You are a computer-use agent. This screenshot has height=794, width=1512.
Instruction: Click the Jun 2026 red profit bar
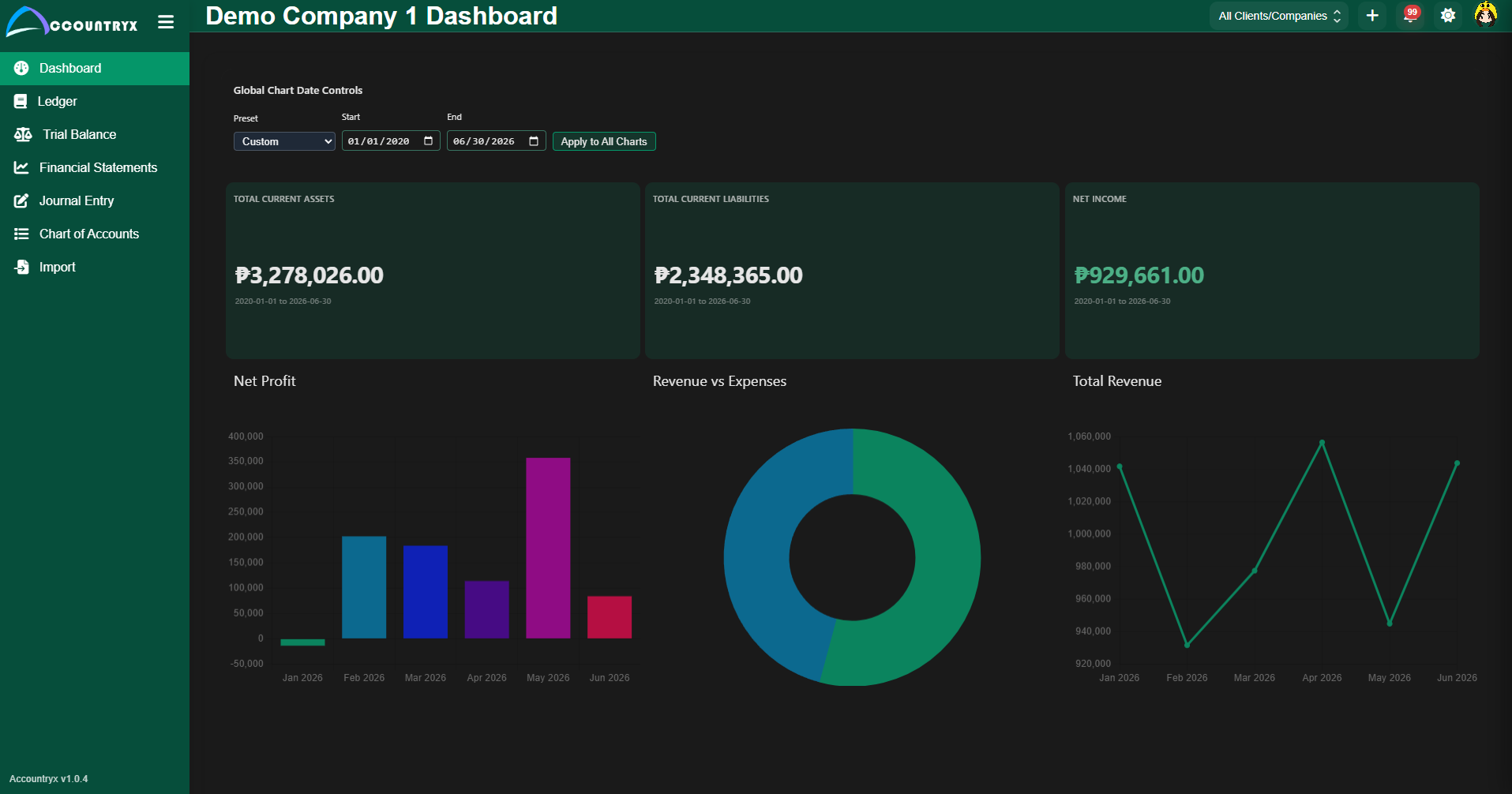610,617
